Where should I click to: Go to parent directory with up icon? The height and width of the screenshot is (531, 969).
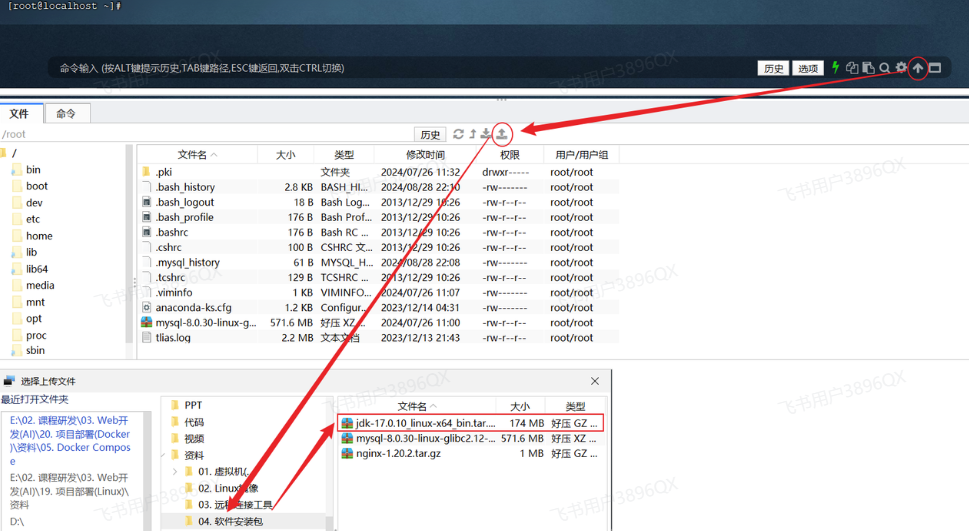[473, 134]
